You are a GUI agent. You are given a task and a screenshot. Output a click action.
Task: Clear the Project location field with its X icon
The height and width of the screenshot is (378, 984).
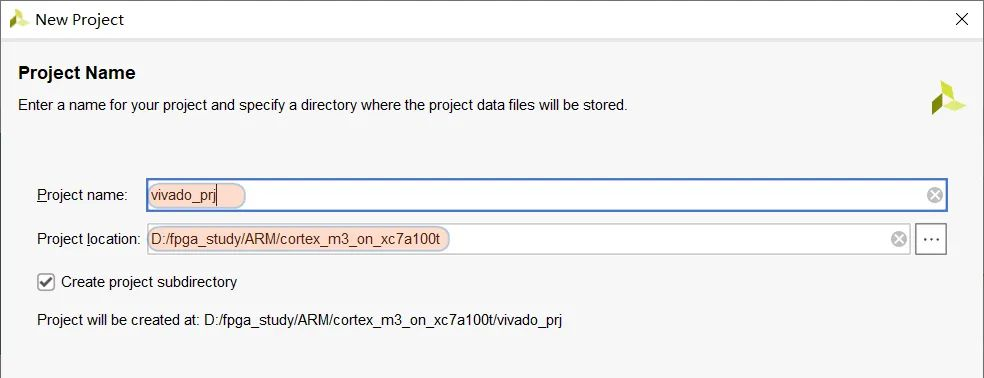pyautogui.click(x=899, y=239)
